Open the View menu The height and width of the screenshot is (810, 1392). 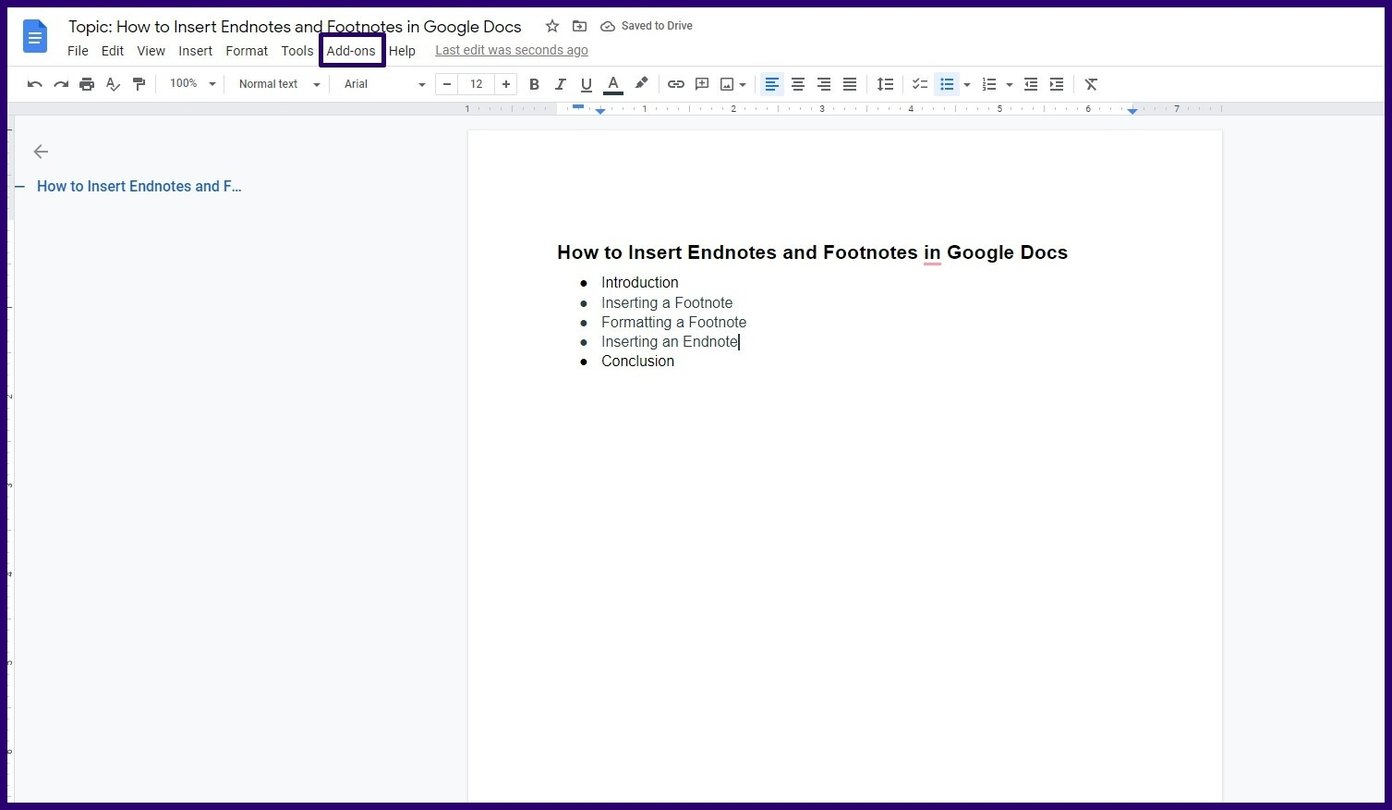click(151, 51)
